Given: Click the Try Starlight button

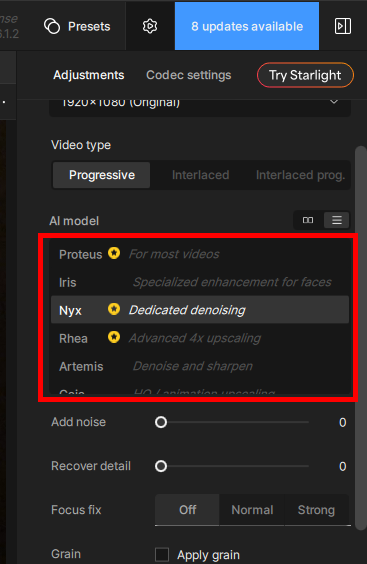Looking at the screenshot, I should pos(305,75).
